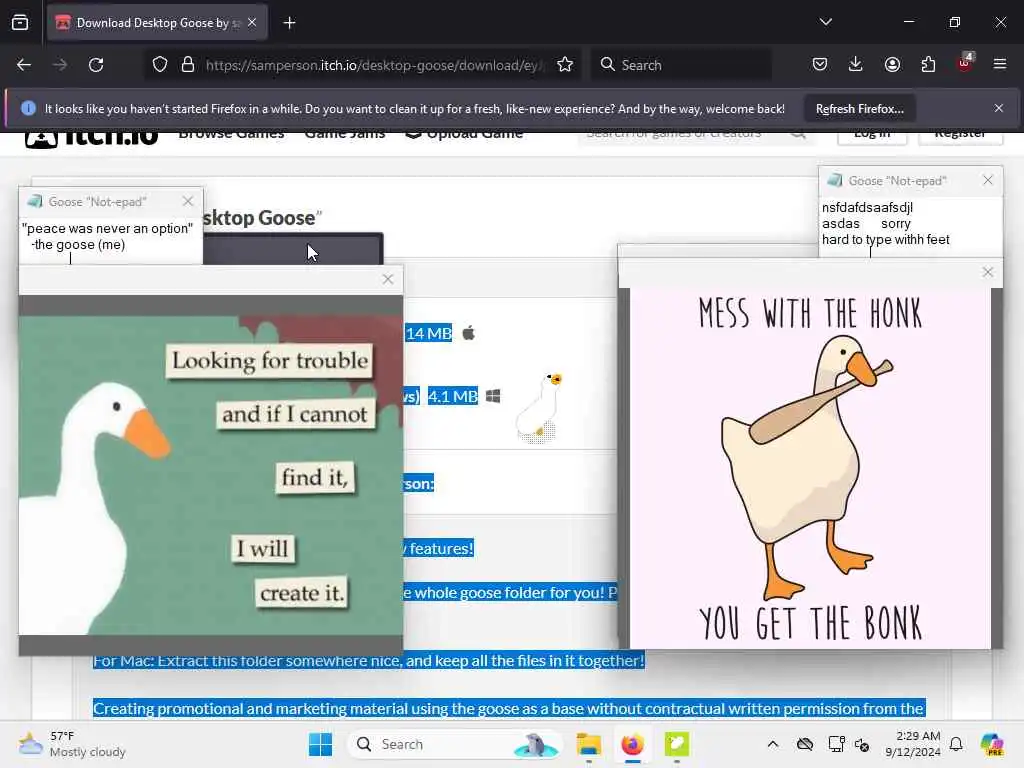Screen dimensions: 1024x768
Task: Click the Windows platform icon
Action: click(493, 396)
